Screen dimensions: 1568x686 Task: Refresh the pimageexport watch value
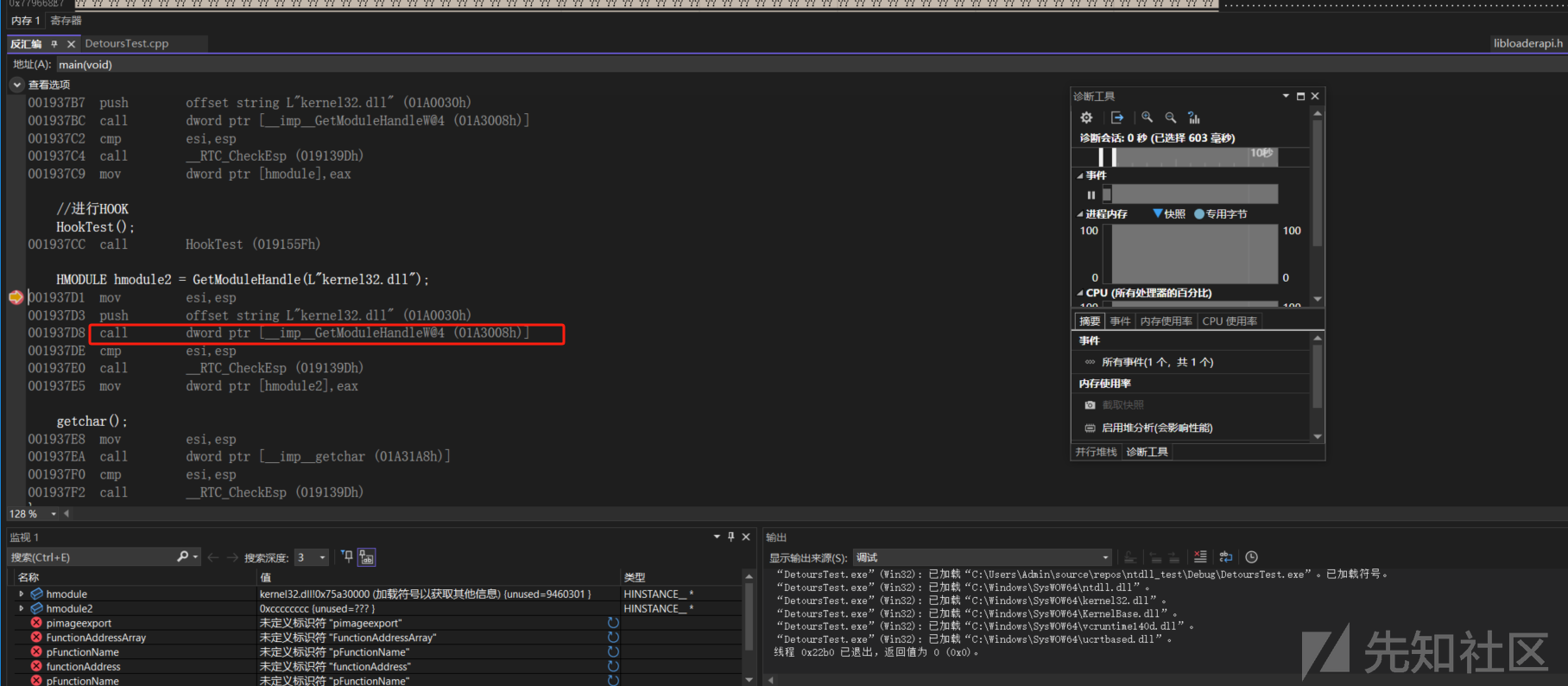(x=613, y=623)
